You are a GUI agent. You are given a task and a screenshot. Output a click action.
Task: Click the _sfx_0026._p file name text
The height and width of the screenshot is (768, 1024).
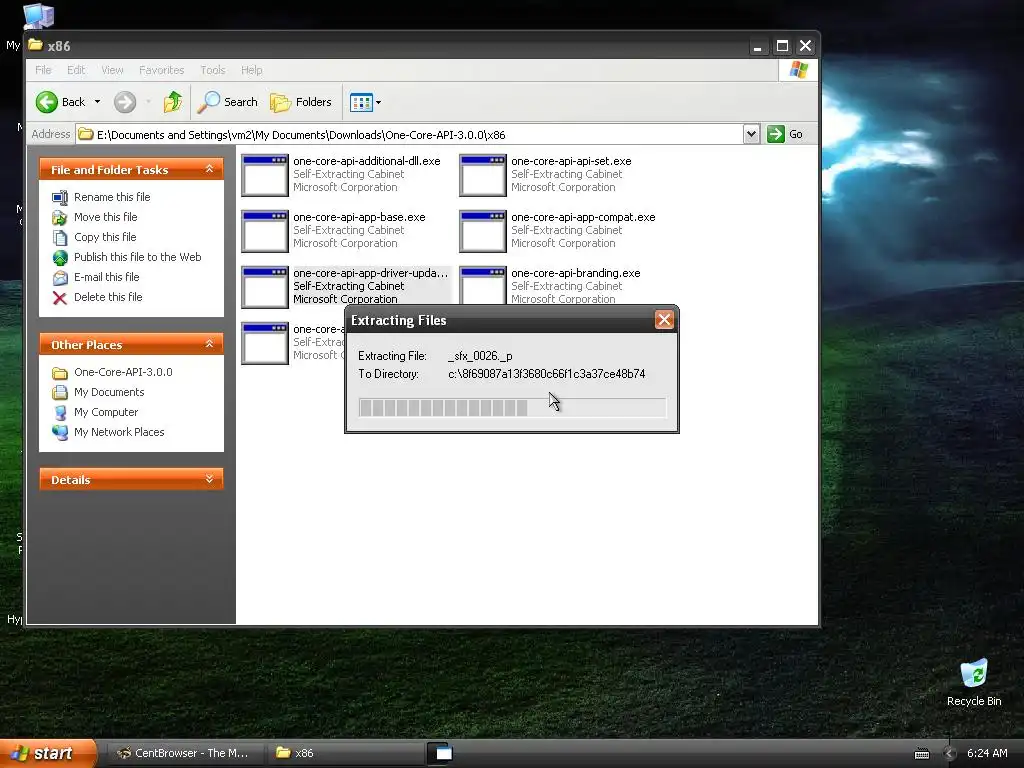point(480,356)
